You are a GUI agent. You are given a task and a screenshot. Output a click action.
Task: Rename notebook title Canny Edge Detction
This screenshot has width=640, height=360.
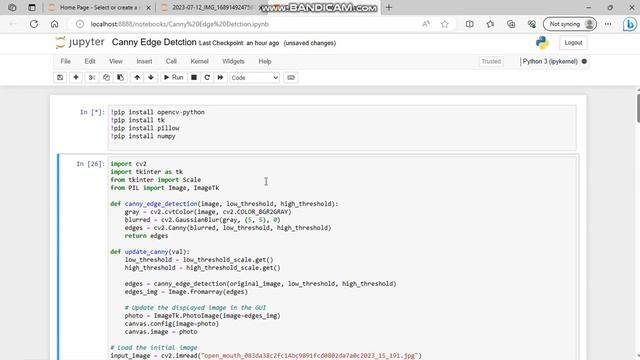pos(154,42)
